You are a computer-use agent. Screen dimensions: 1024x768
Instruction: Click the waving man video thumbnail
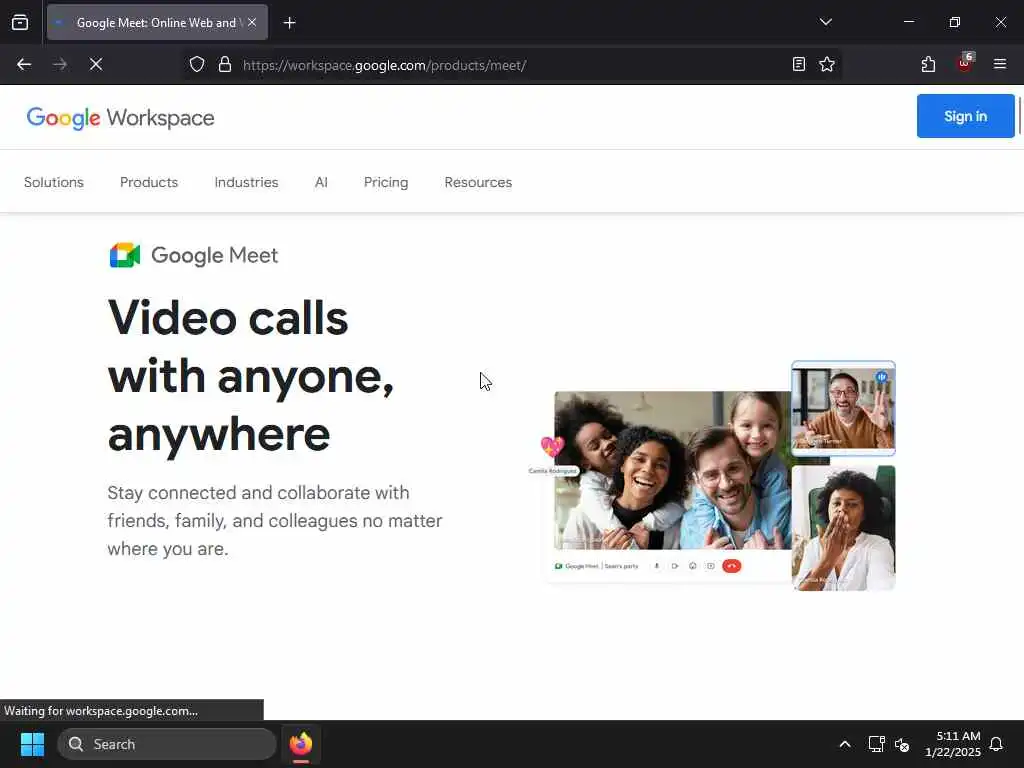pyautogui.click(x=843, y=408)
